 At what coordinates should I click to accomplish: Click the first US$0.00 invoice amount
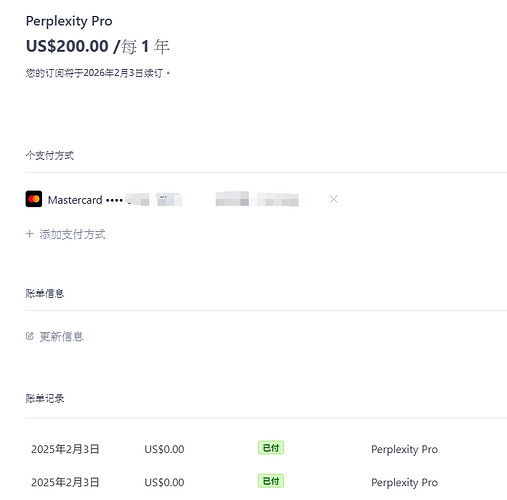164,449
